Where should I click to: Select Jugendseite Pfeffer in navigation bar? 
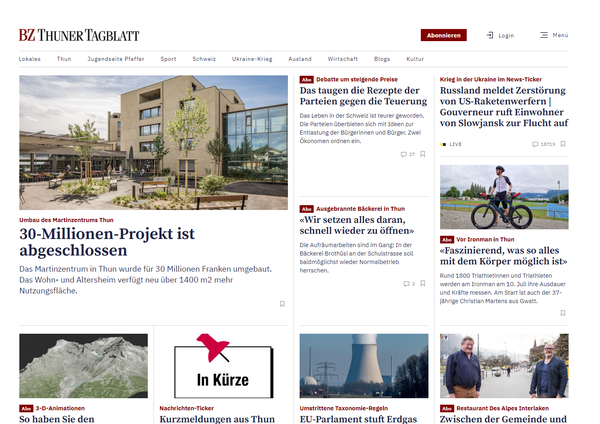coord(116,59)
